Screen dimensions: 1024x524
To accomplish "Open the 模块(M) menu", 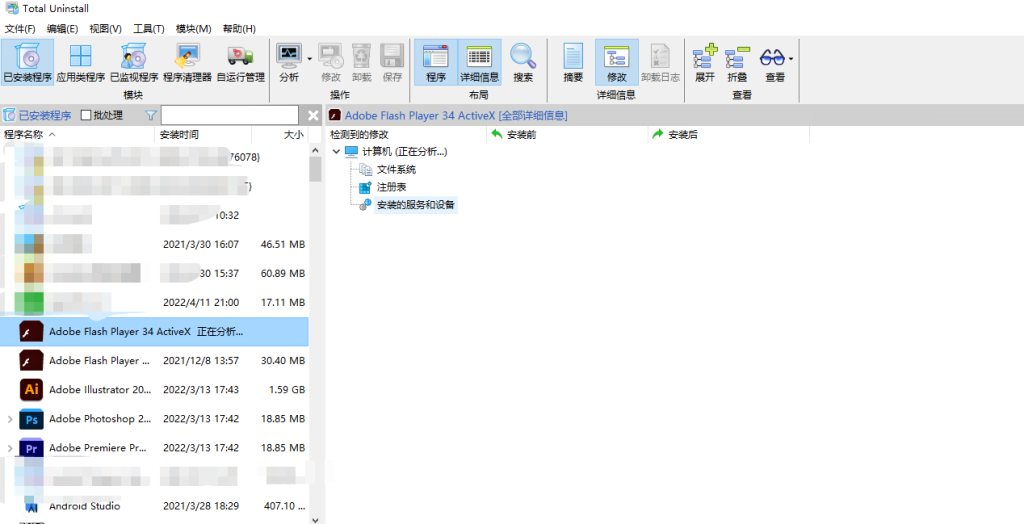I will (194, 29).
